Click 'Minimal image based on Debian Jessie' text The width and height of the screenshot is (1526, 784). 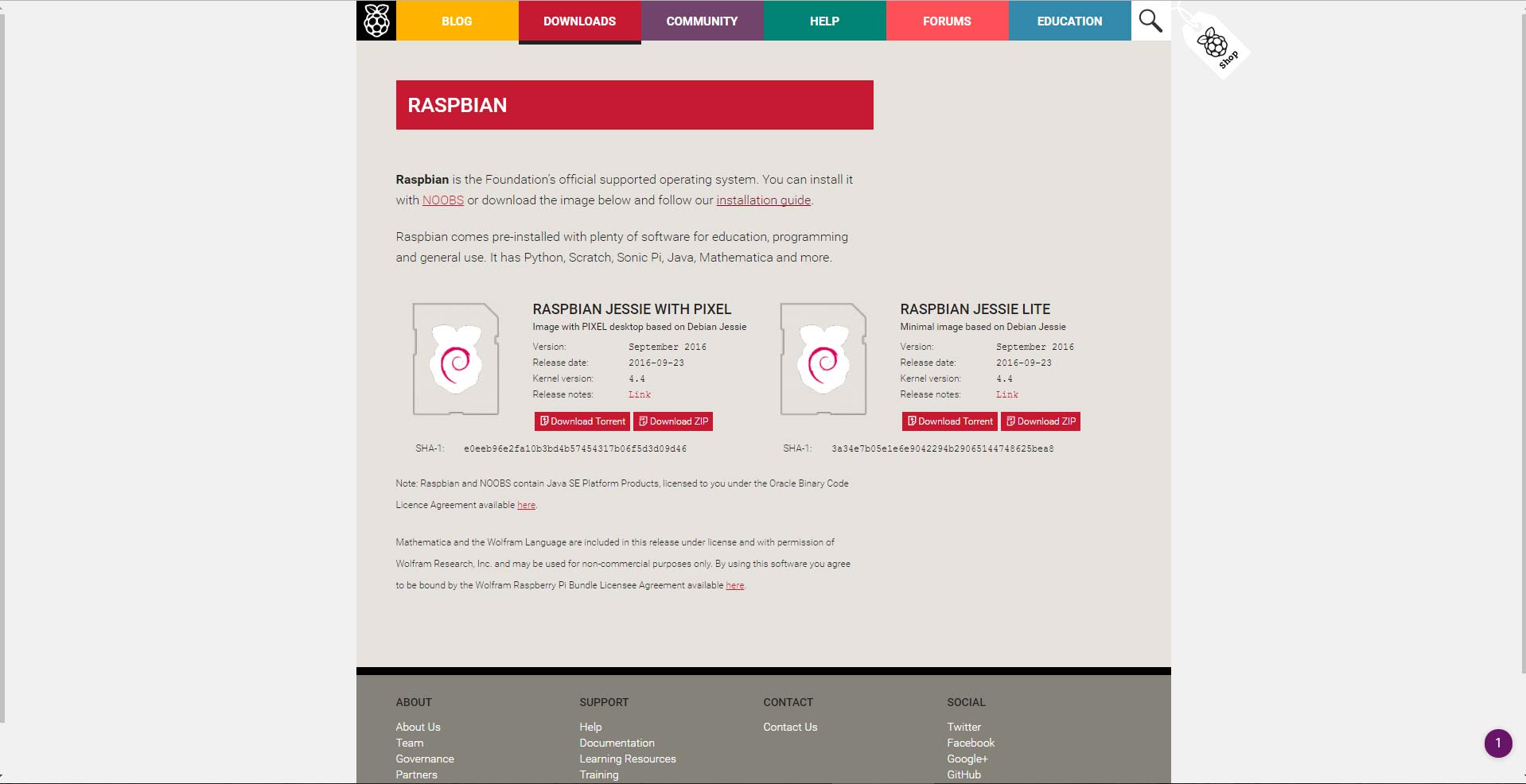pos(983,327)
